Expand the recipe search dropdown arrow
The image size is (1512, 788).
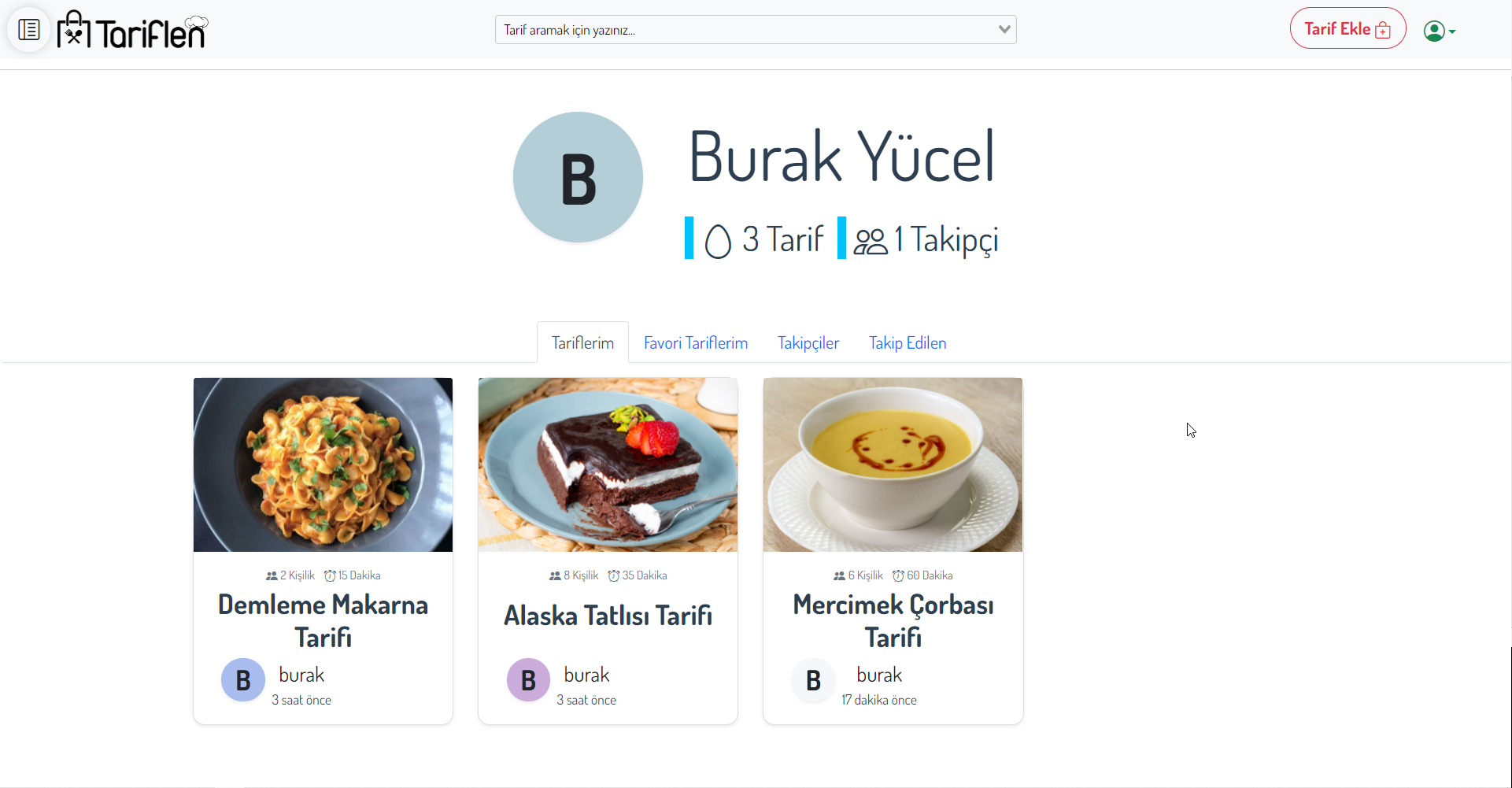1004,30
